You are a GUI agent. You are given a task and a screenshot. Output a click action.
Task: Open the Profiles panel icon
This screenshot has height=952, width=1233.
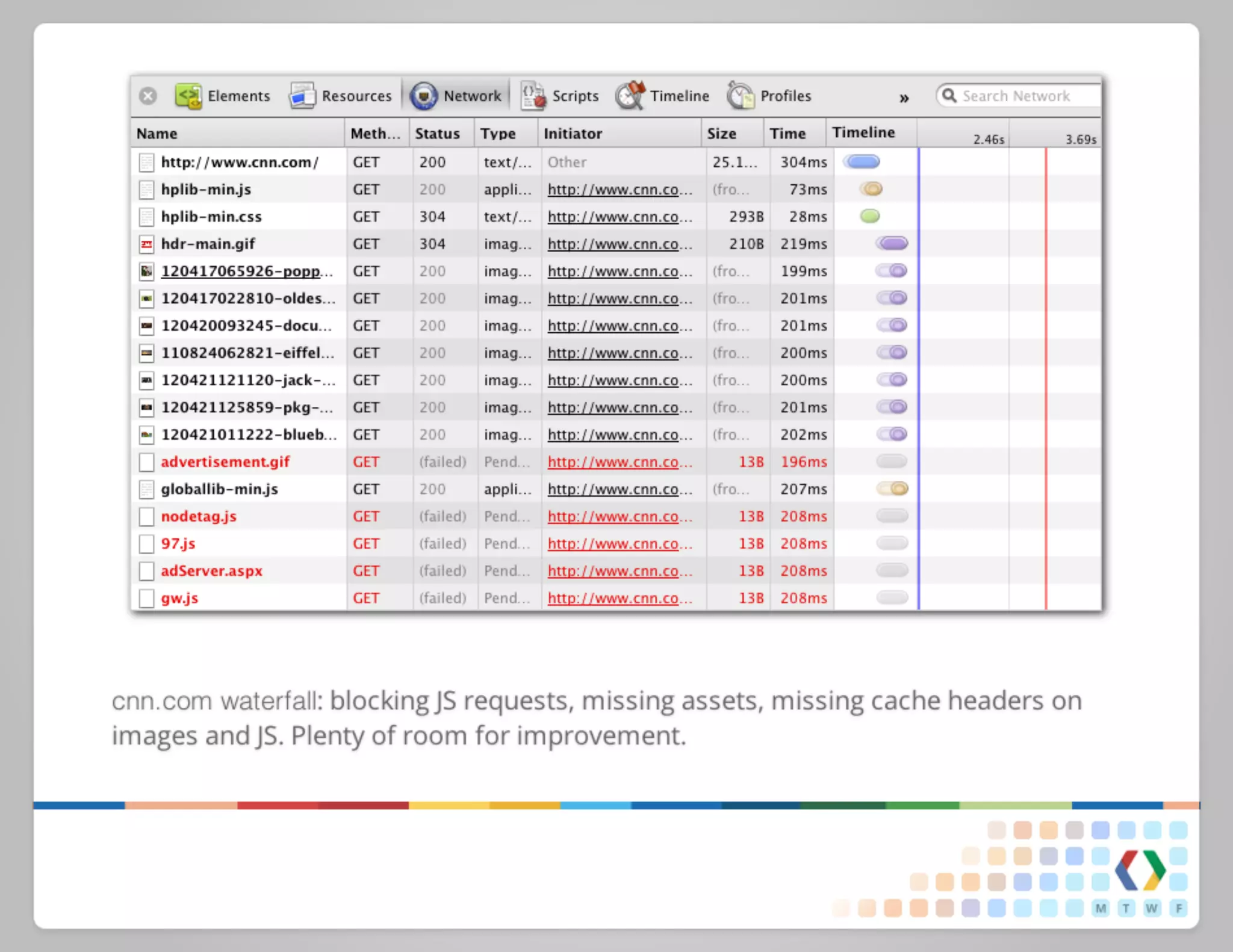740,96
